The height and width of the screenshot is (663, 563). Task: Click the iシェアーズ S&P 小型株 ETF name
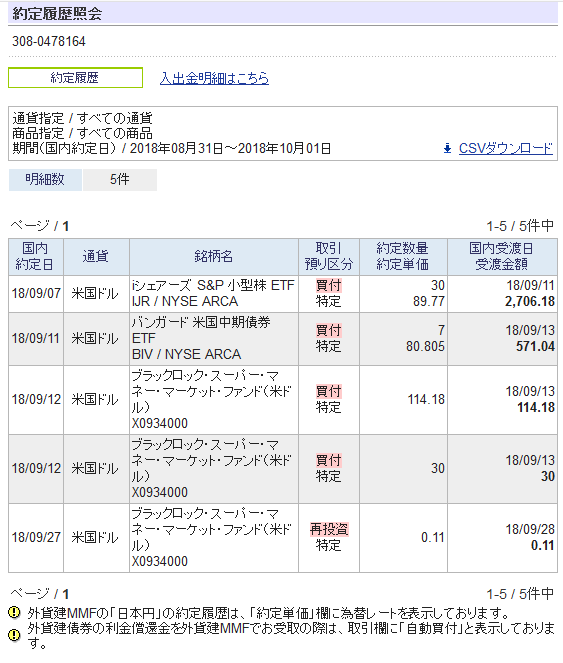(213, 285)
